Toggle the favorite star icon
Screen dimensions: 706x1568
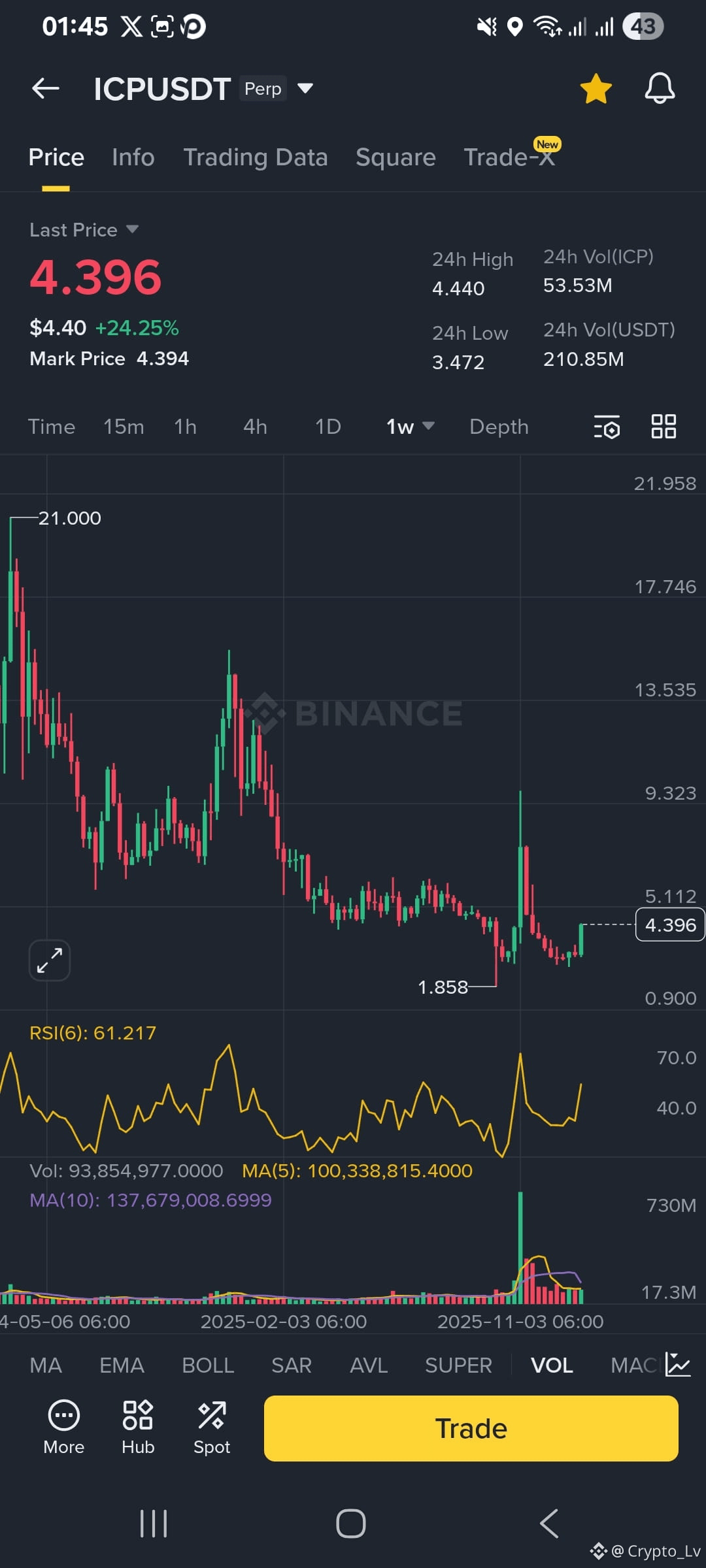[596, 89]
